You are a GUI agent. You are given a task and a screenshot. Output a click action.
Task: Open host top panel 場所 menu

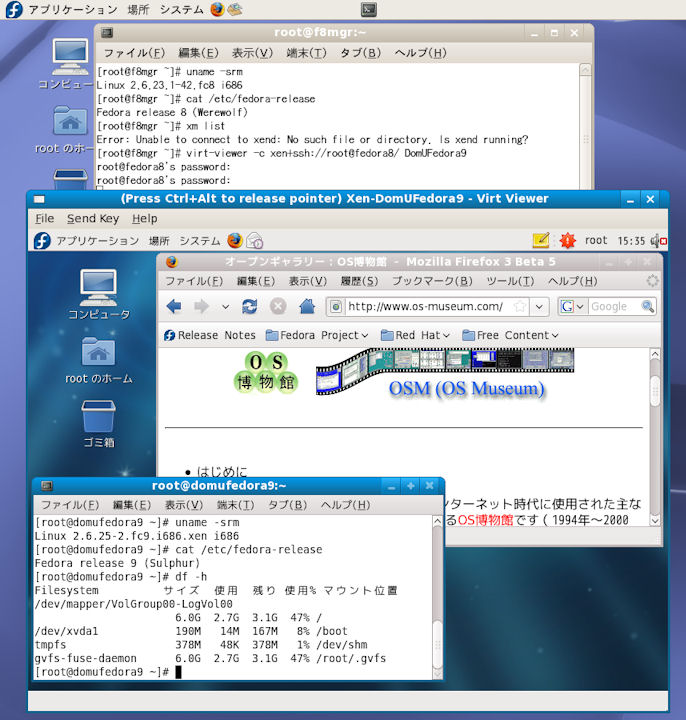click(138, 9)
